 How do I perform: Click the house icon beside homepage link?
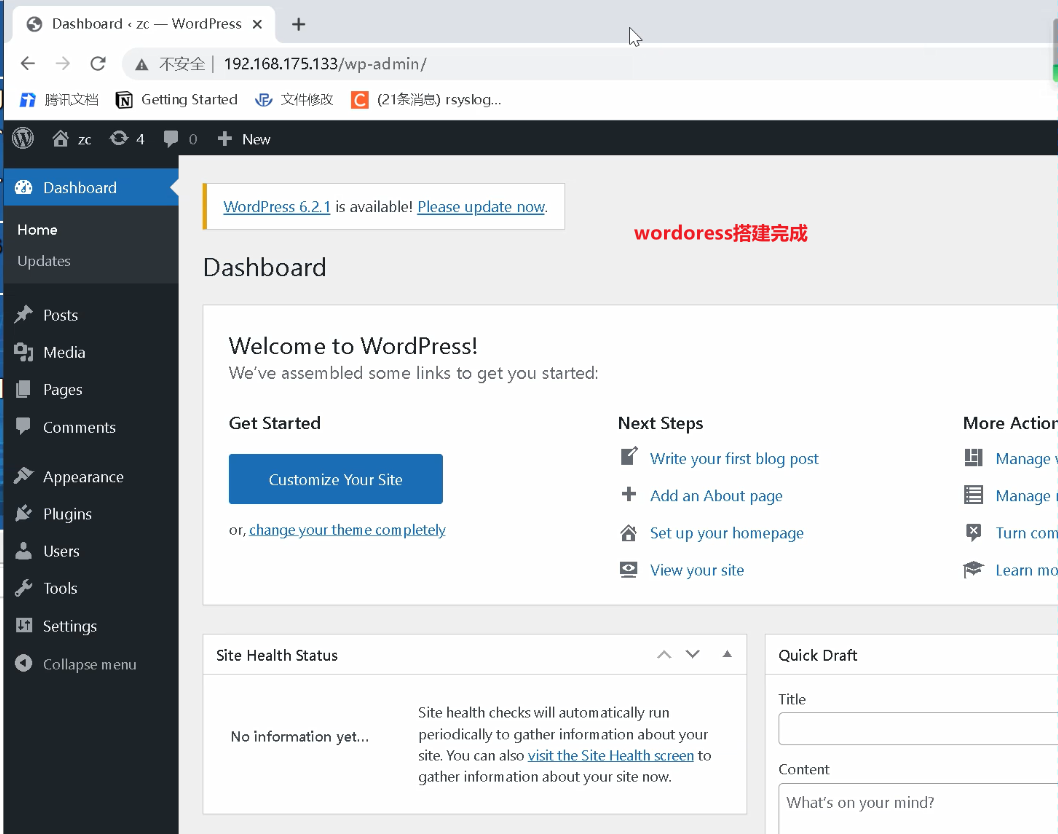(x=628, y=532)
